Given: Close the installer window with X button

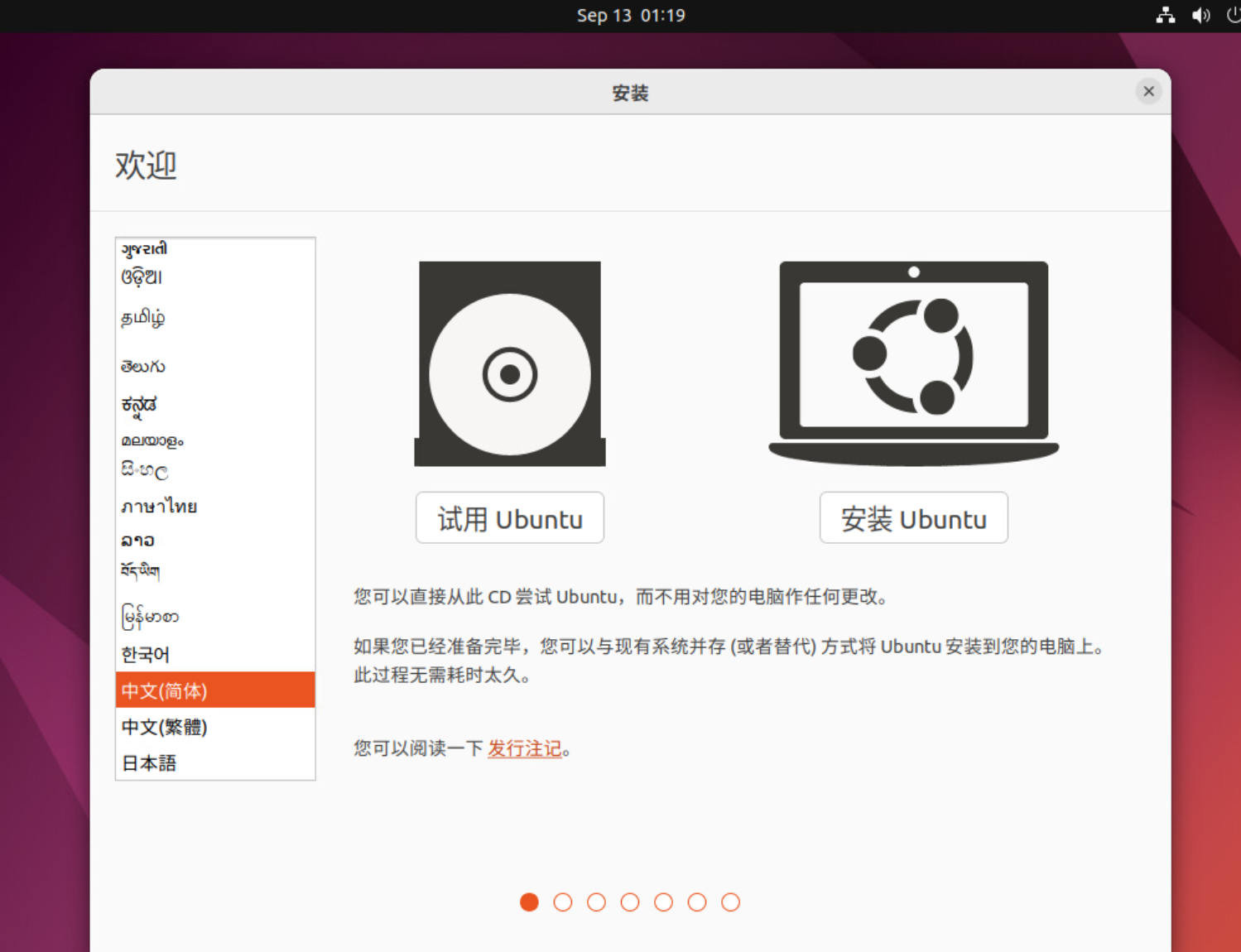Looking at the screenshot, I should (1148, 91).
